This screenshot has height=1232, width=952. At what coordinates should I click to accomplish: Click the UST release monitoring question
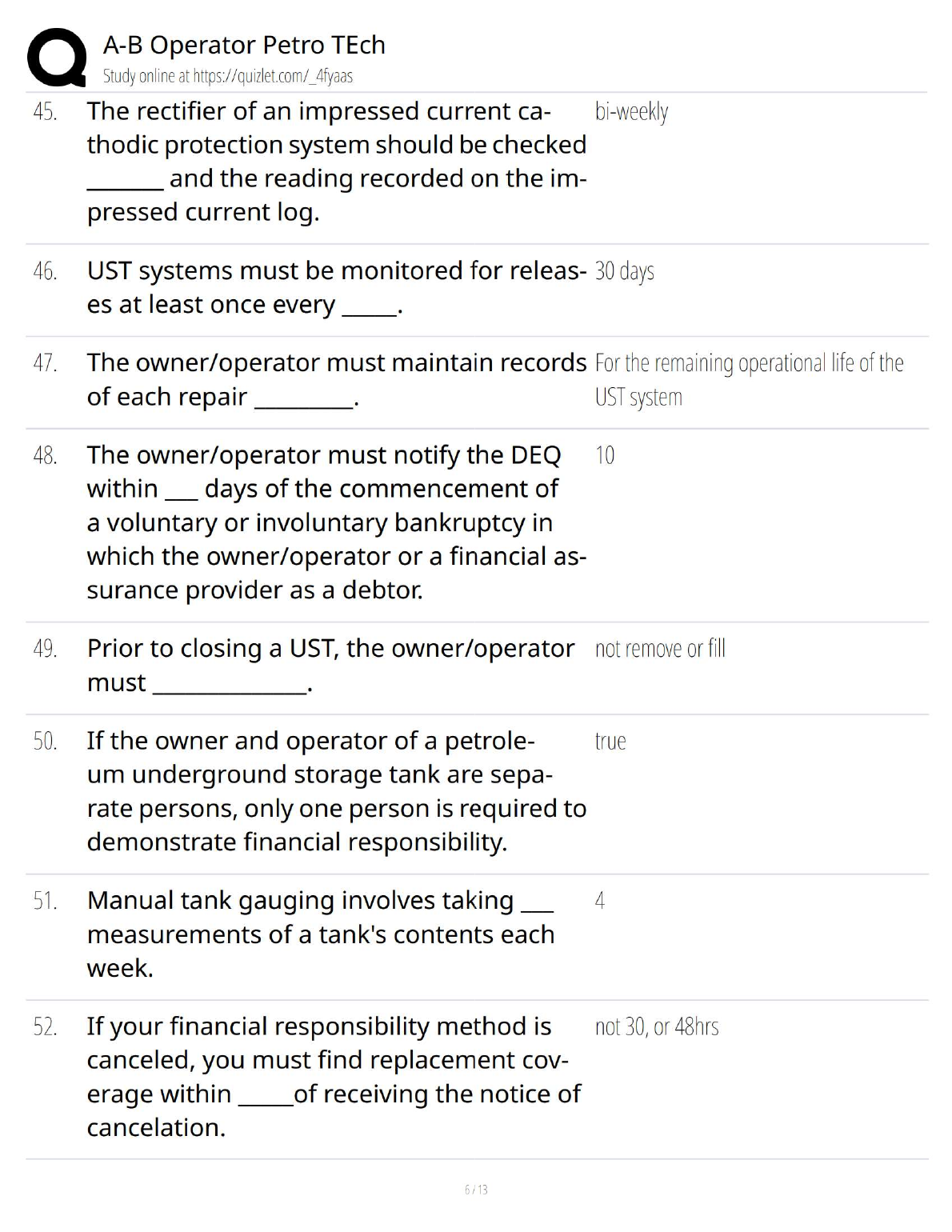[x=336, y=287]
